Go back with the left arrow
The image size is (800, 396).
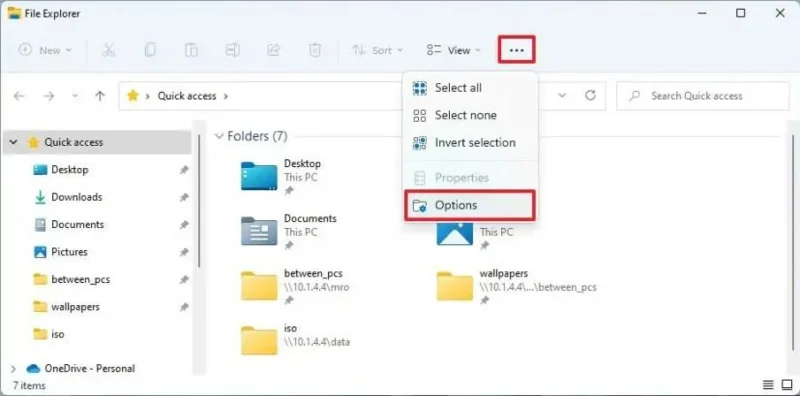coord(19,96)
